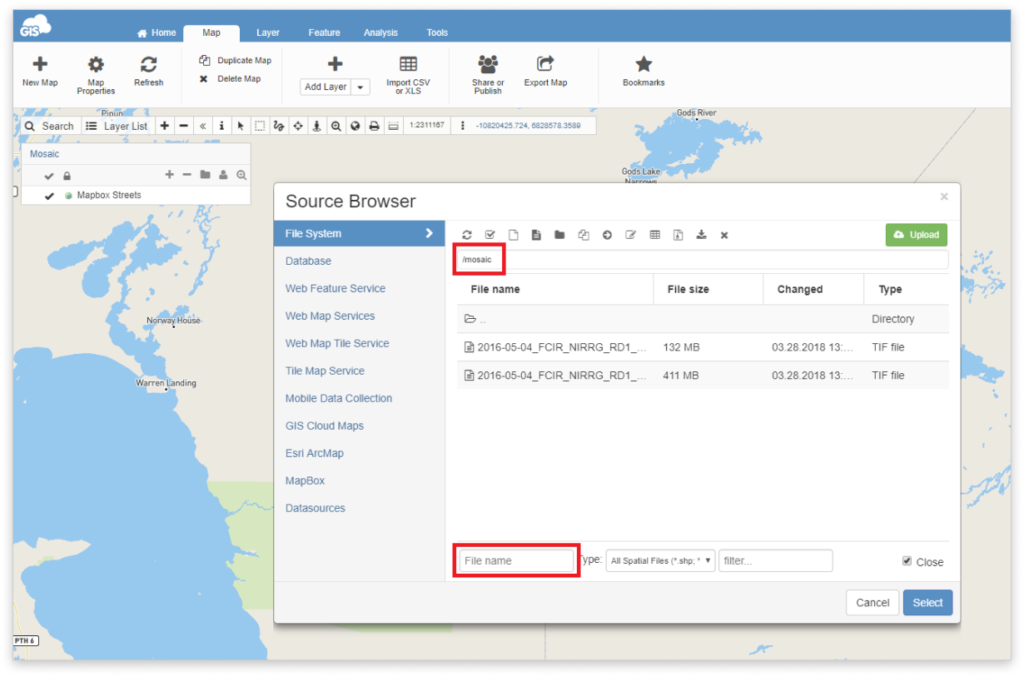Expand the File System source entry
Image resolution: width=1024 pixels, height=677 pixels.
(x=359, y=234)
